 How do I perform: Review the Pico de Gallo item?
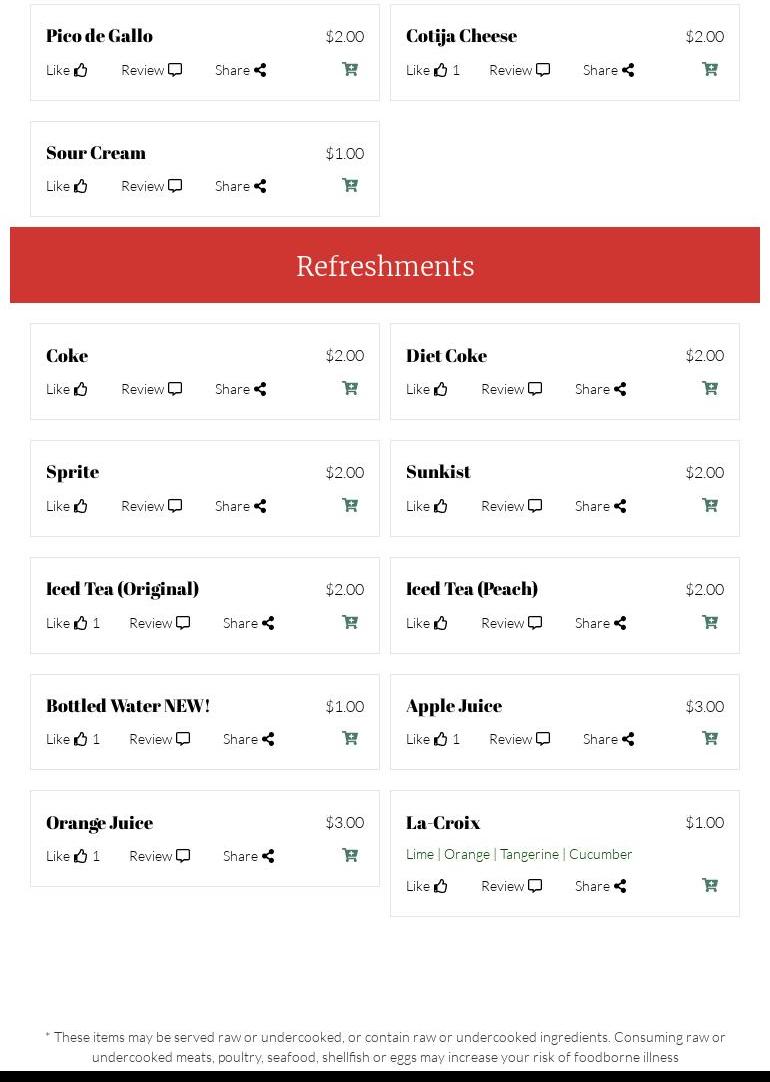(151, 70)
